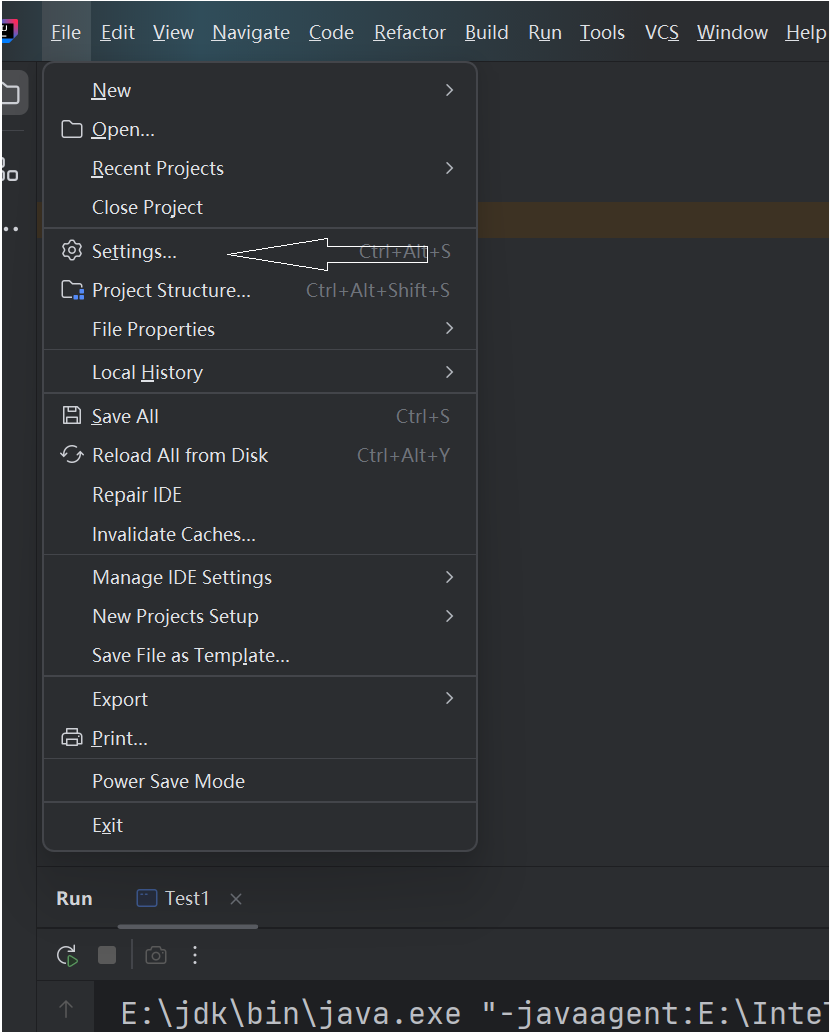This screenshot has width=832, height=1032.
Task: Open the Structure tool window icon
Action: coord(9,170)
